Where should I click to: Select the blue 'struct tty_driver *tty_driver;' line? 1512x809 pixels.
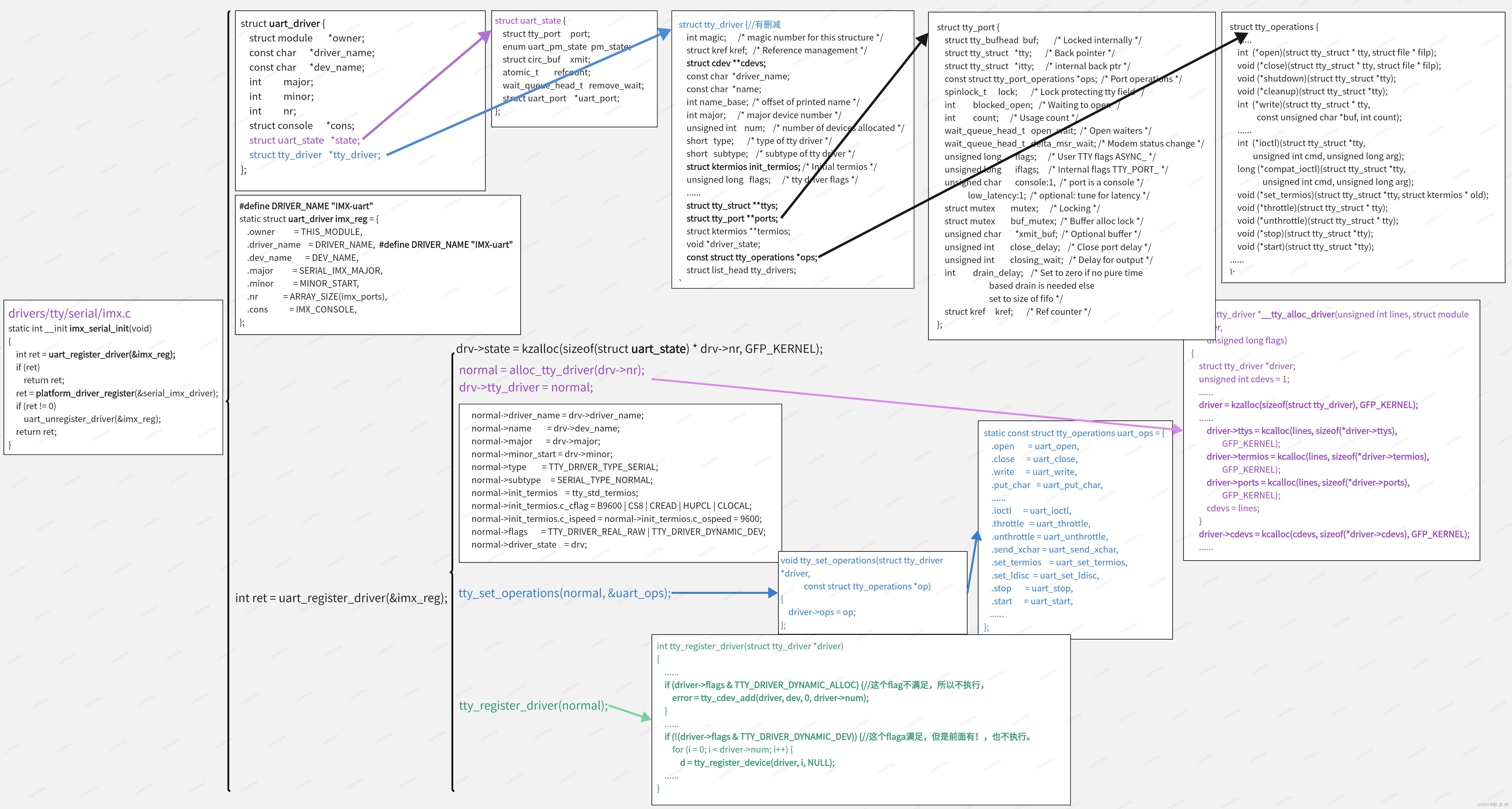315,155
